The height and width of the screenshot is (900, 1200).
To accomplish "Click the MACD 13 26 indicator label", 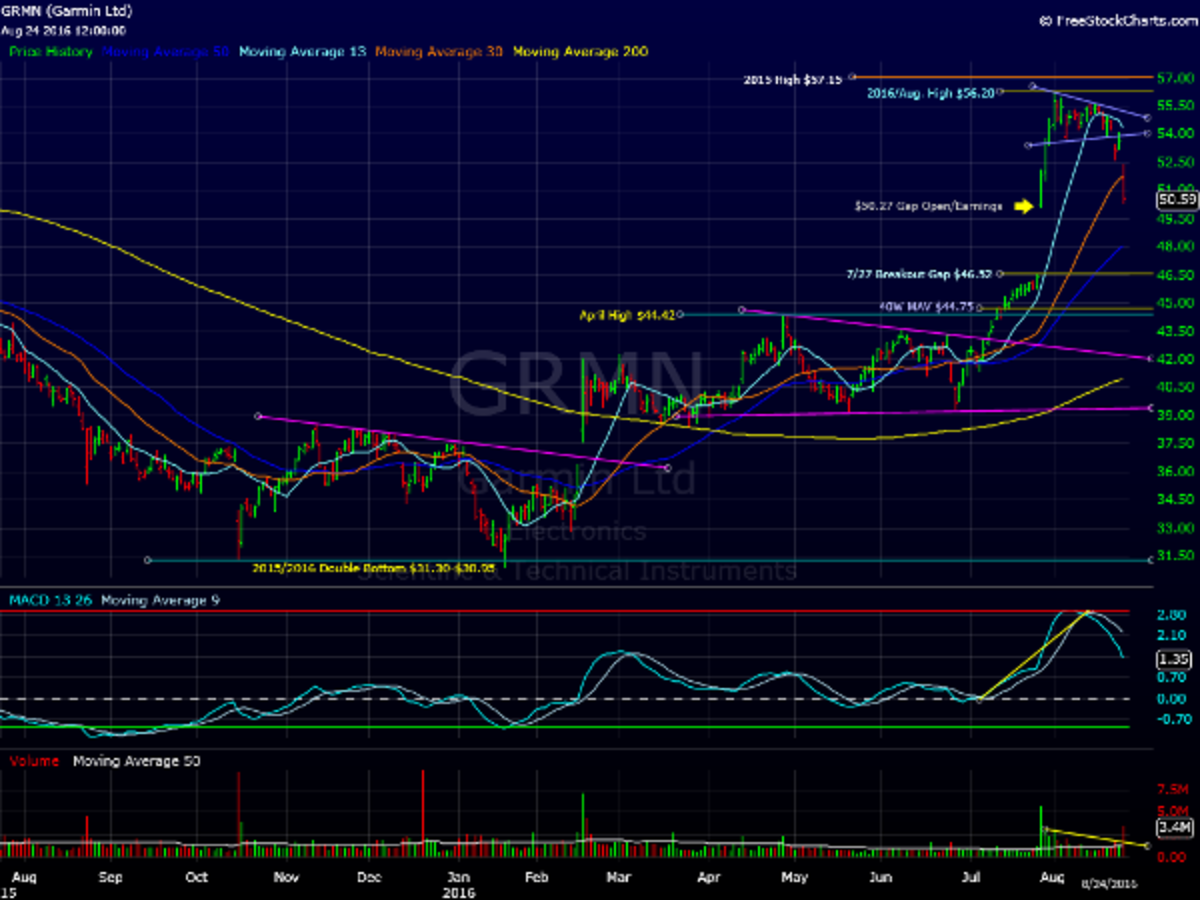I will click(x=50, y=600).
